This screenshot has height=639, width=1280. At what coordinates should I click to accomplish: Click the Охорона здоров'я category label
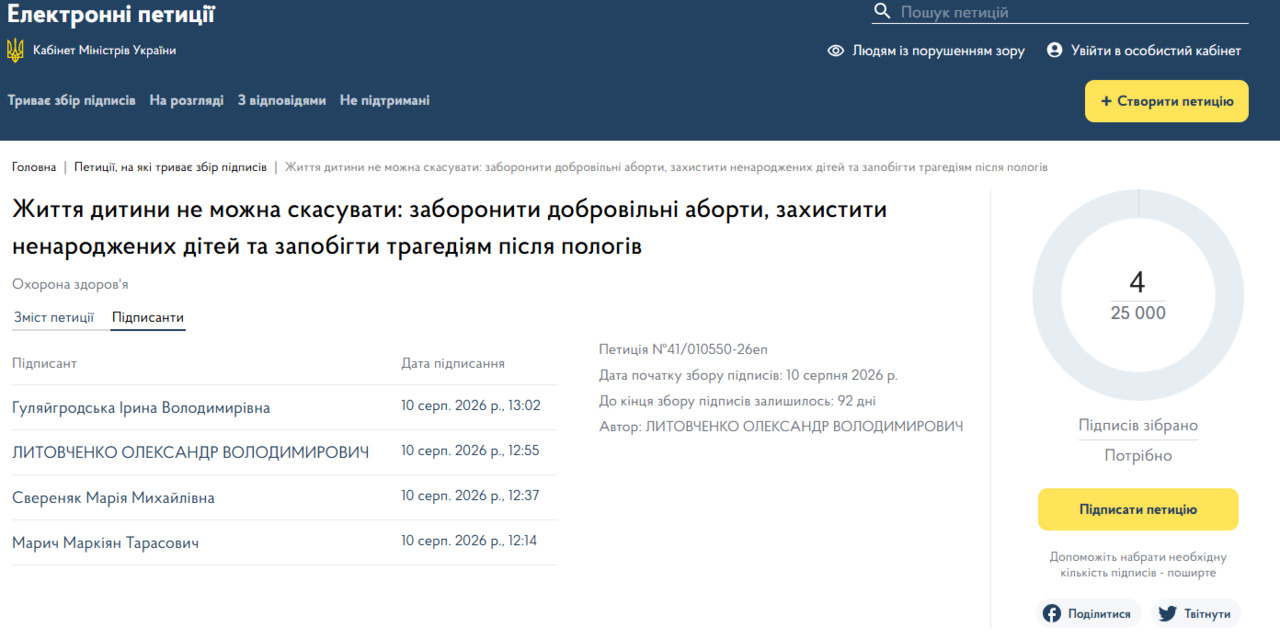coord(70,285)
